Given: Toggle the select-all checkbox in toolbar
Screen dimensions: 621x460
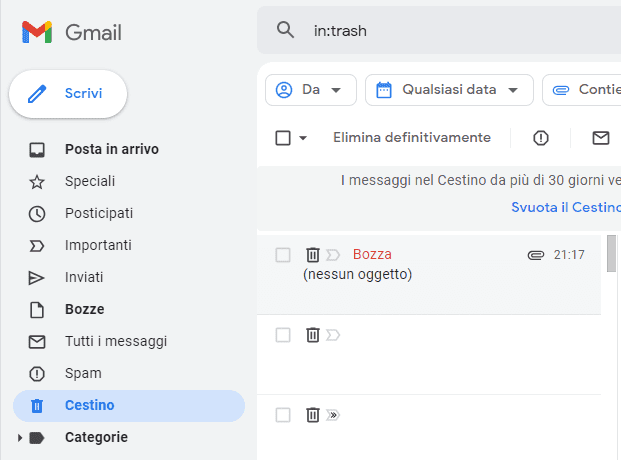Looking at the screenshot, I should click(283, 138).
